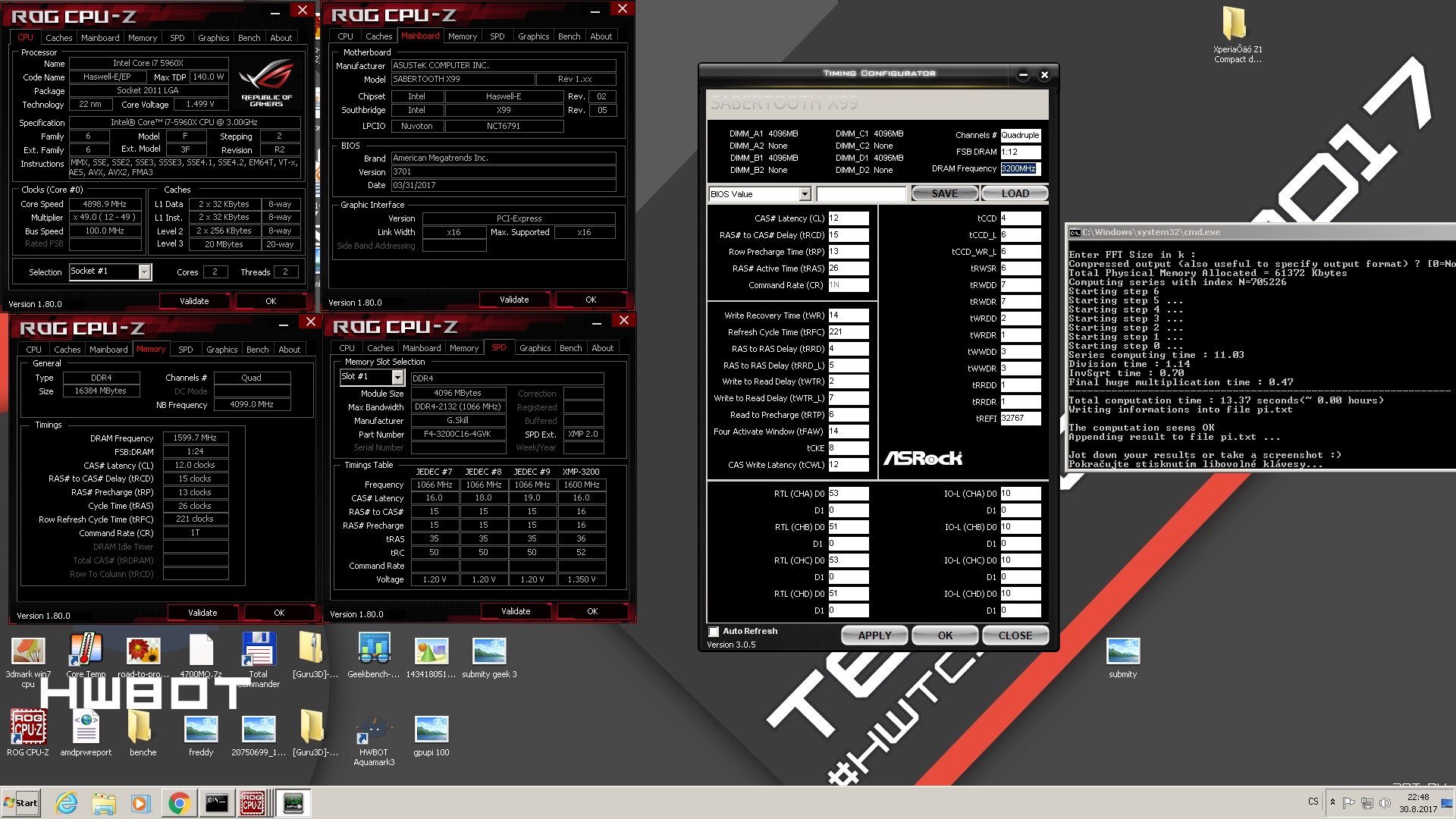The height and width of the screenshot is (819, 1456).
Task: Open the Socket #1 selection dropdown
Action: click(144, 271)
